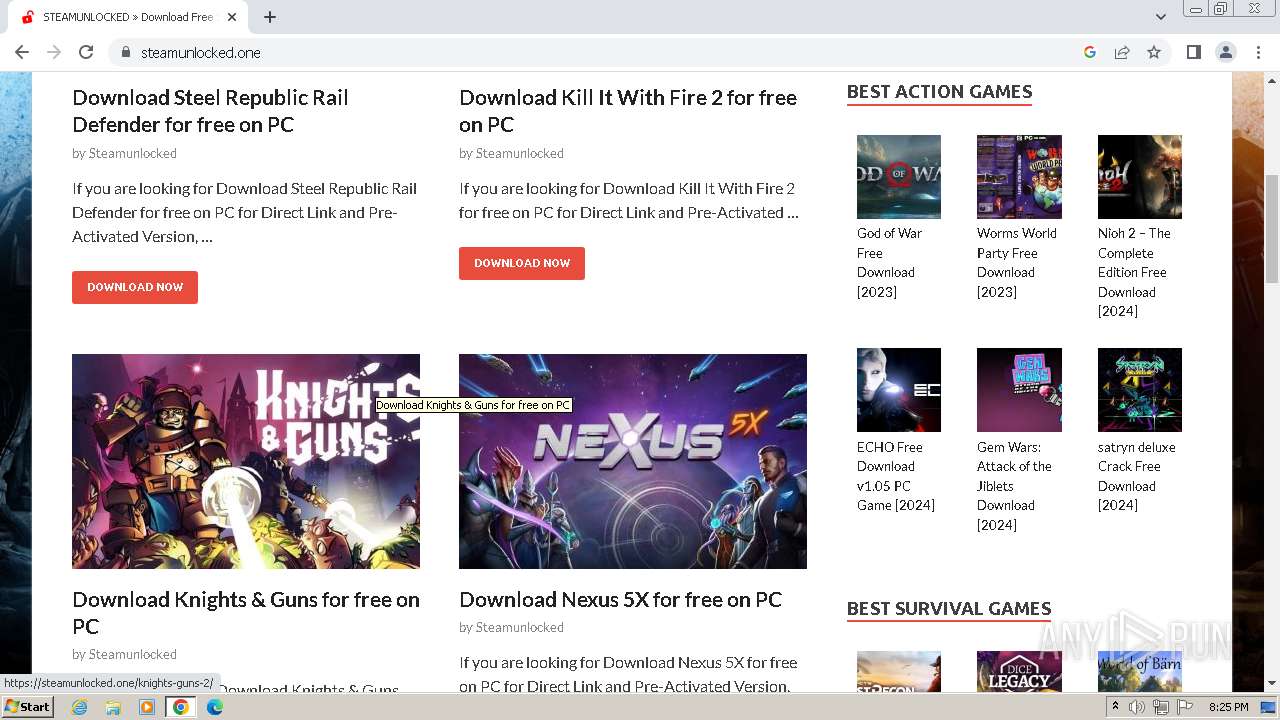Reload the steamunlocked page
This screenshot has height=720, width=1280.
pyautogui.click(x=86, y=52)
